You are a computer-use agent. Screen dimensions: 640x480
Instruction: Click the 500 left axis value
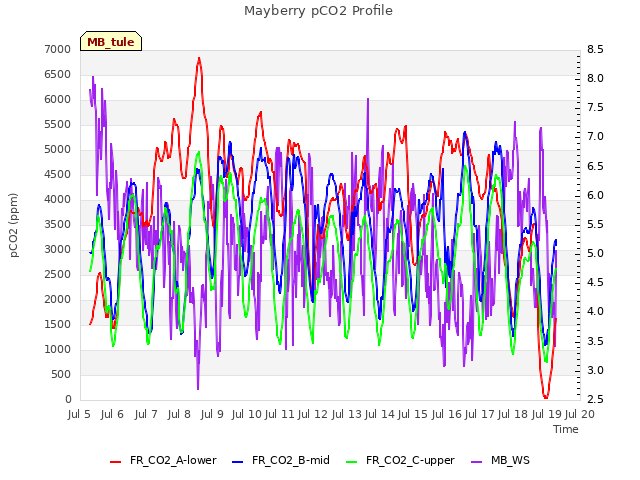pyautogui.click(x=61, y=374)
